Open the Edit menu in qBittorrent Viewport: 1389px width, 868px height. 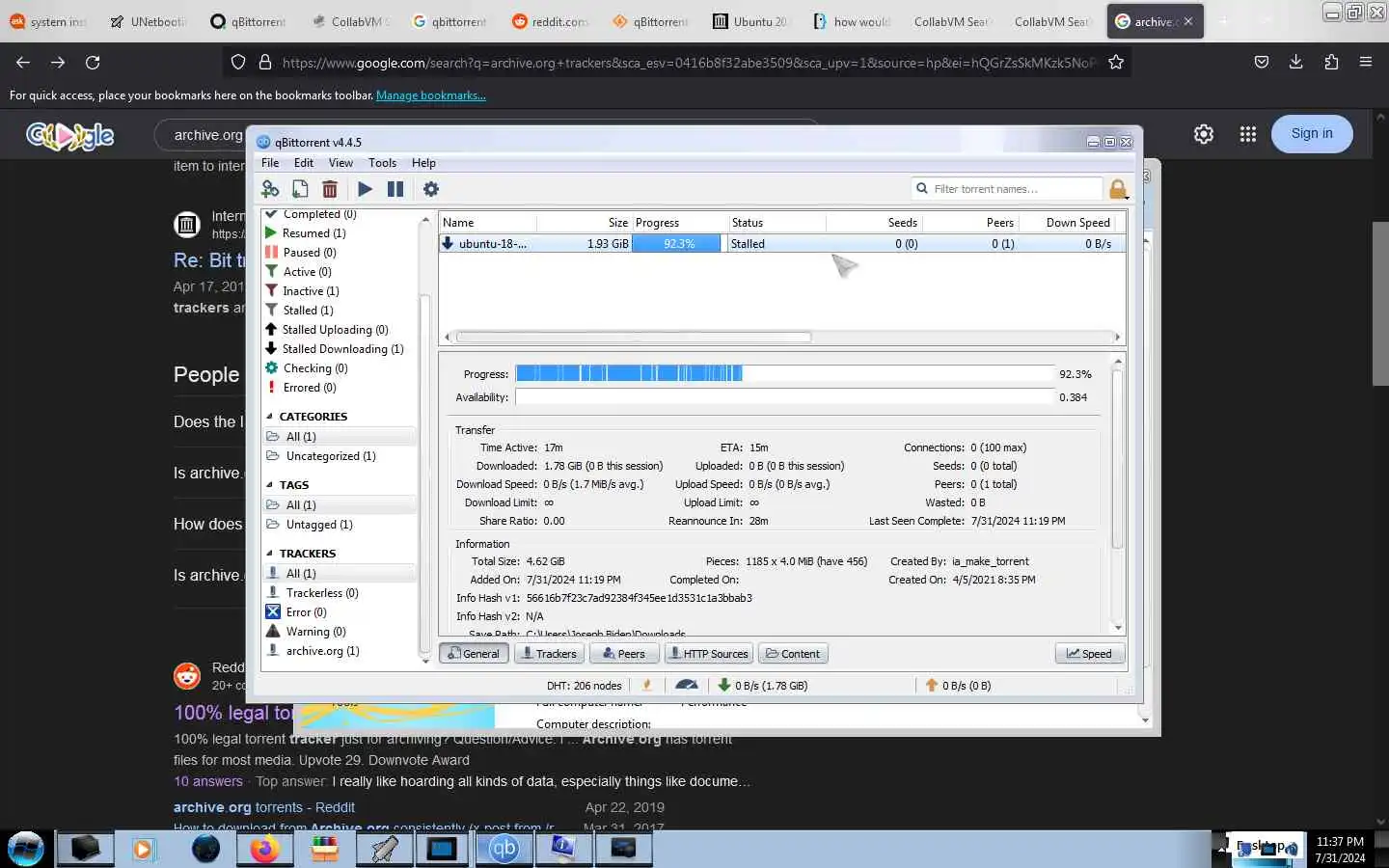tap(304, 163)
